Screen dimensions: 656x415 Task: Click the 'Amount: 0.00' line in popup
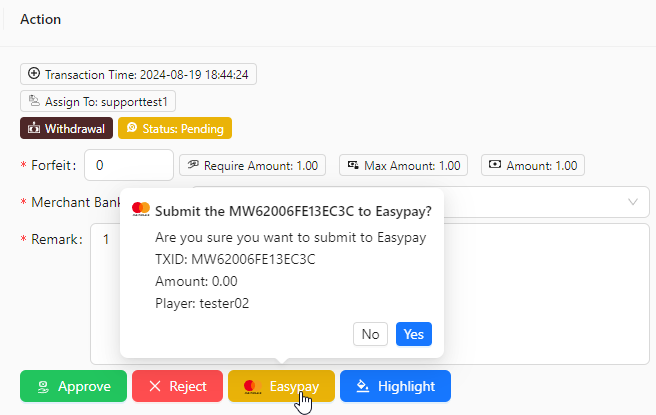(196, 281)
